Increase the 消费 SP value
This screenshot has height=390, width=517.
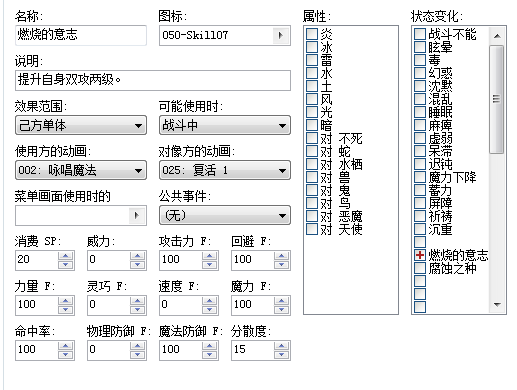pos(66,256)
